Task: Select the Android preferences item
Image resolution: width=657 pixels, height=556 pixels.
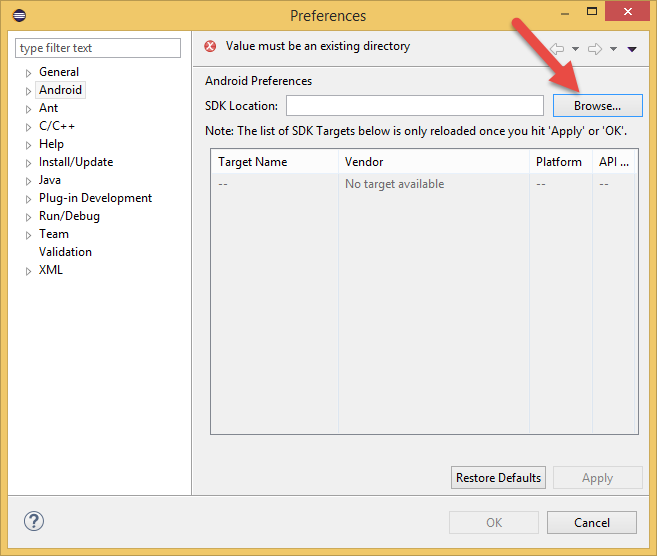Action: pos(60,90)
